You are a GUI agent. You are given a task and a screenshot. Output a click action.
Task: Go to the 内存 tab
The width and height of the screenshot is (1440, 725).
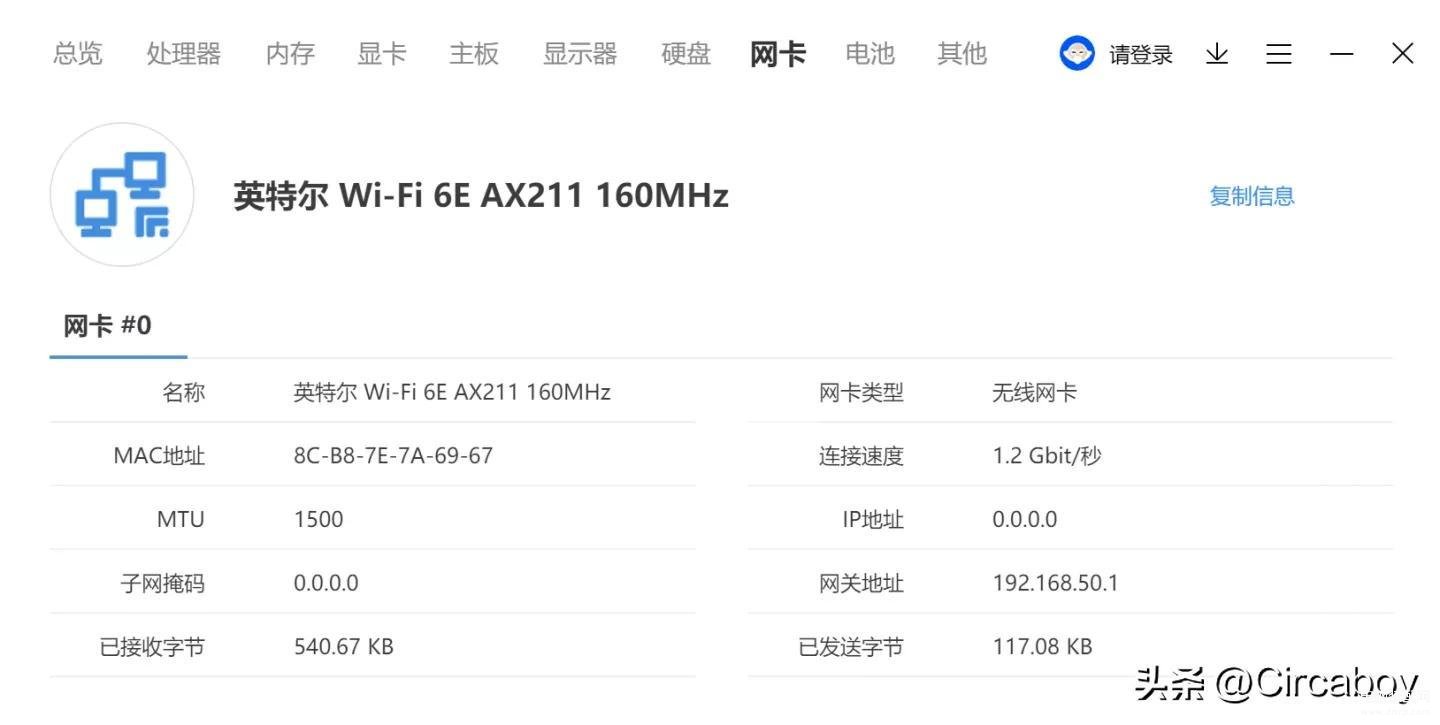pos(290,53)
